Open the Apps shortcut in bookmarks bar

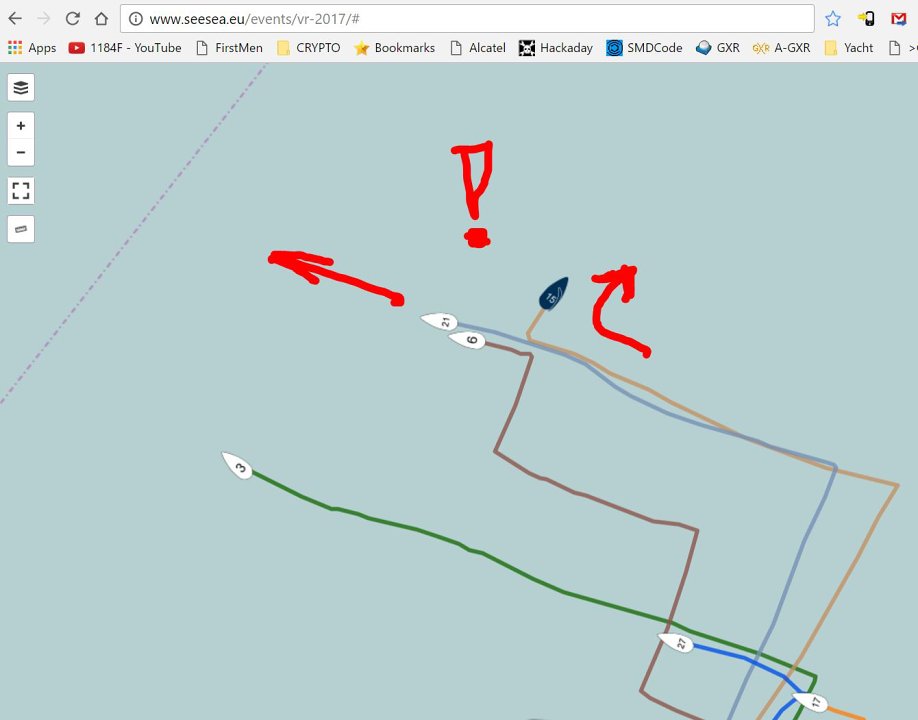[x=32, y=47]
